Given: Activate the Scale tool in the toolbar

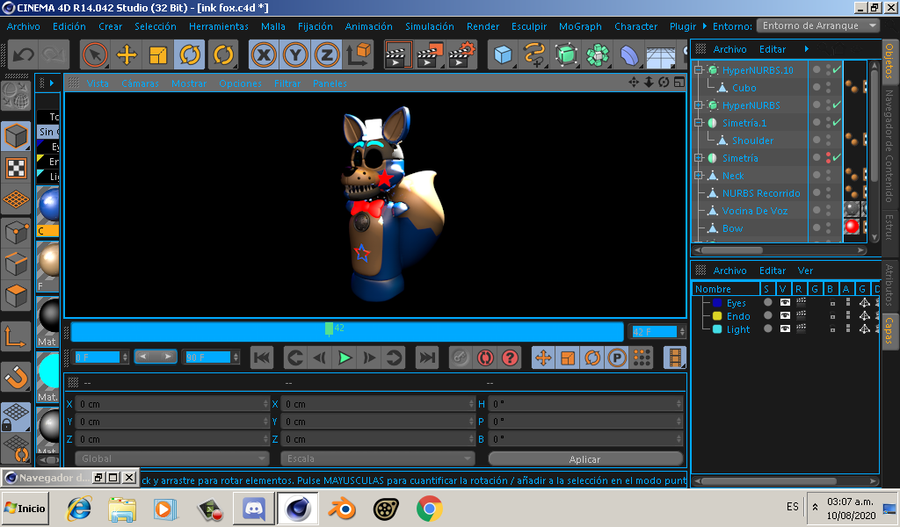Looking at the screenshot, I should [x=158, y=55].
